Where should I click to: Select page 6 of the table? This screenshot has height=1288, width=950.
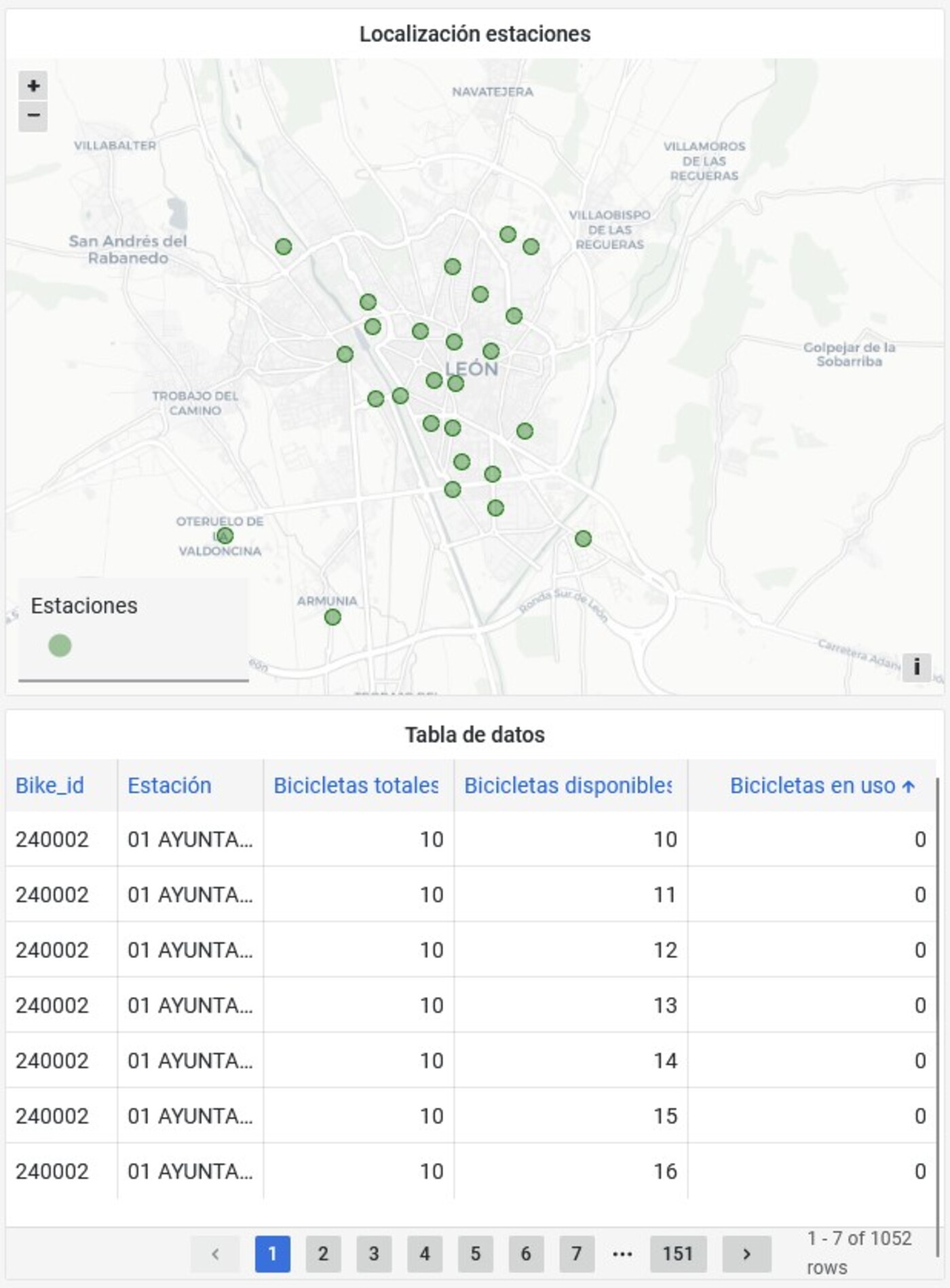click(526, 1253)
